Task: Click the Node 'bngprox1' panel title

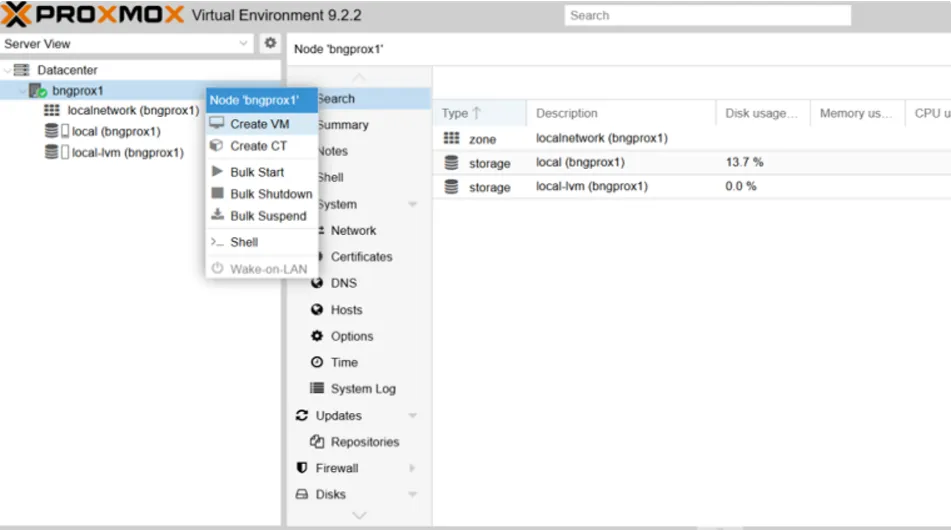Action: pos(338,49)
